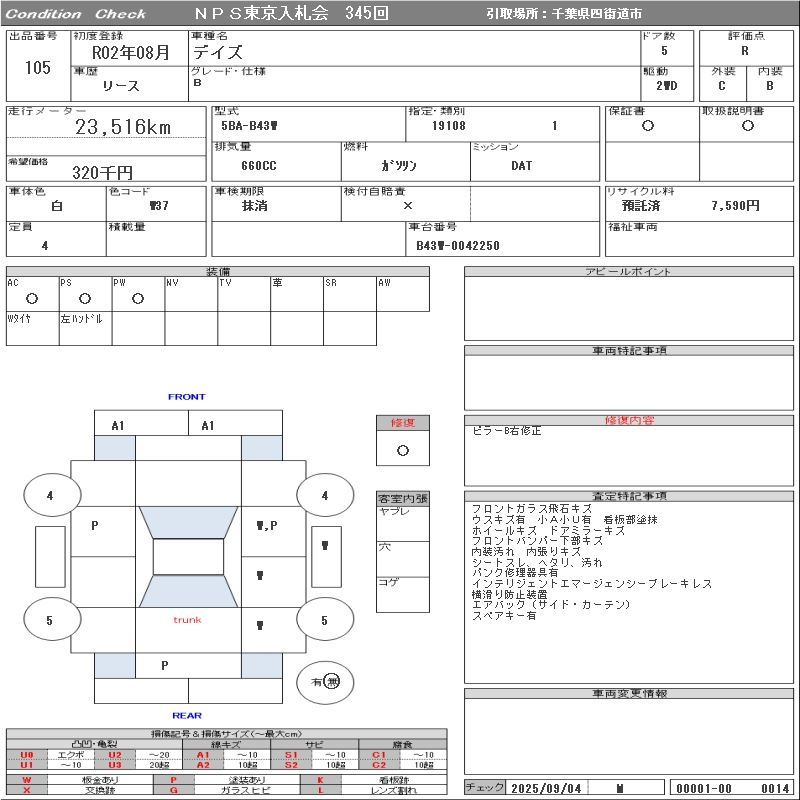The image size is (800, 800).
Task: Click the PS equipment circle
Action: point(85,298)
